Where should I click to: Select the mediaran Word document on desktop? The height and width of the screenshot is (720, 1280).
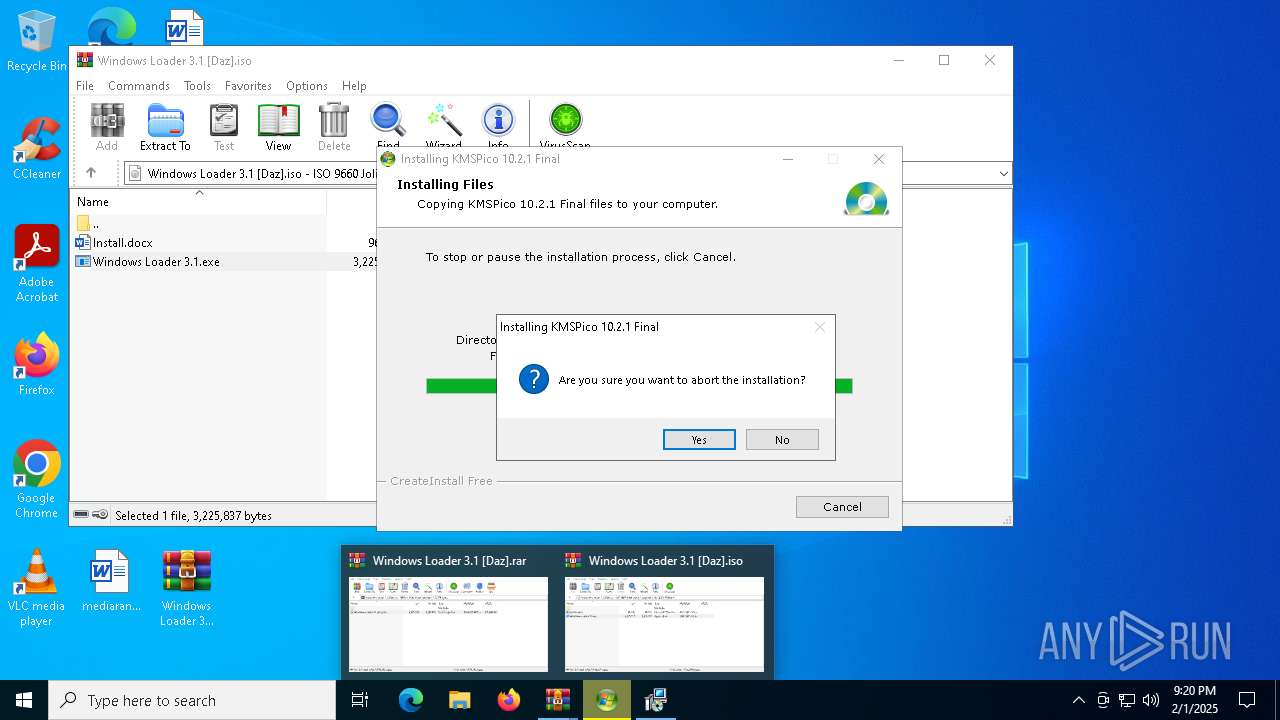pos(110,581)
